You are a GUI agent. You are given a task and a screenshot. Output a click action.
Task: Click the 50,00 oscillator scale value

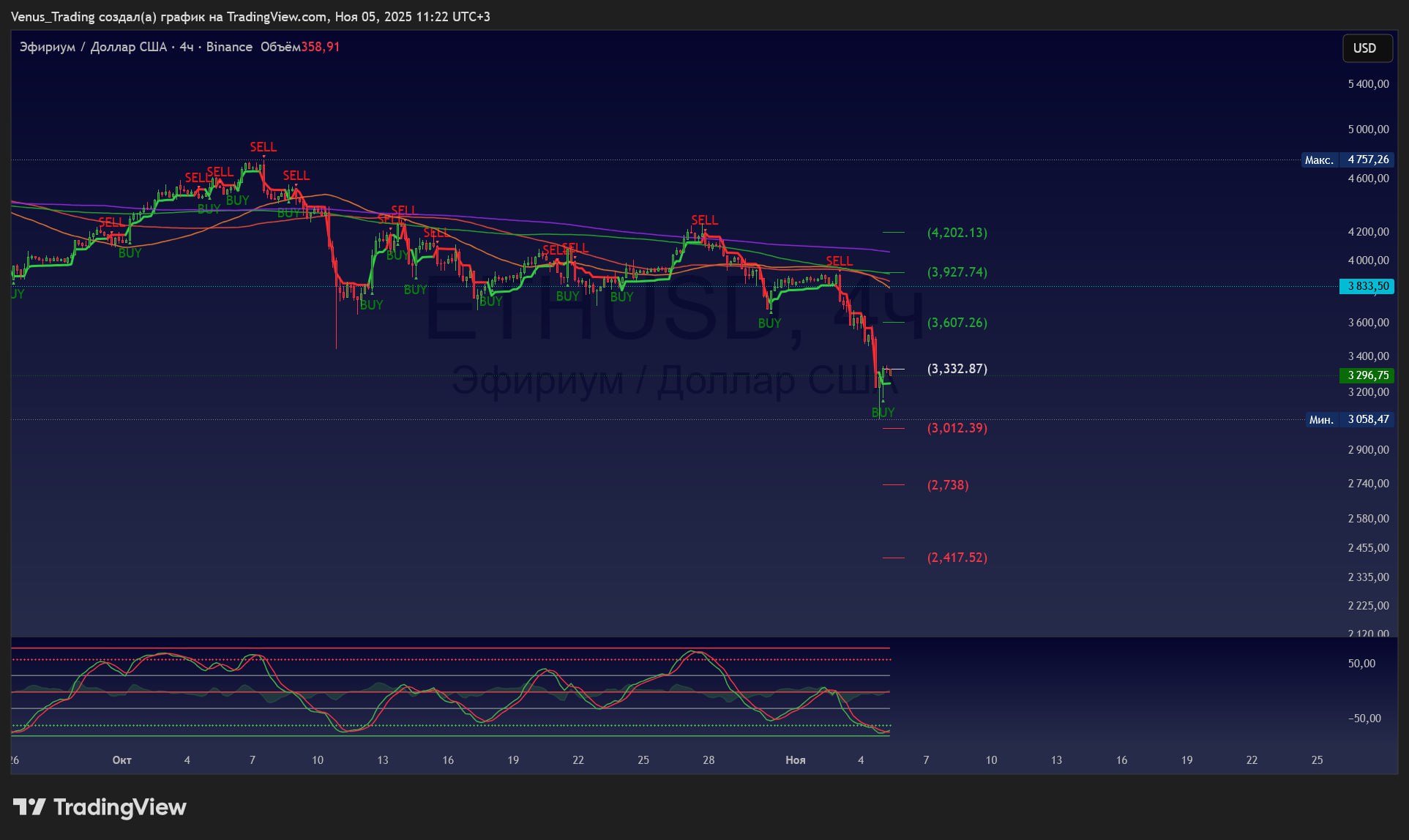pos(1361,664)
